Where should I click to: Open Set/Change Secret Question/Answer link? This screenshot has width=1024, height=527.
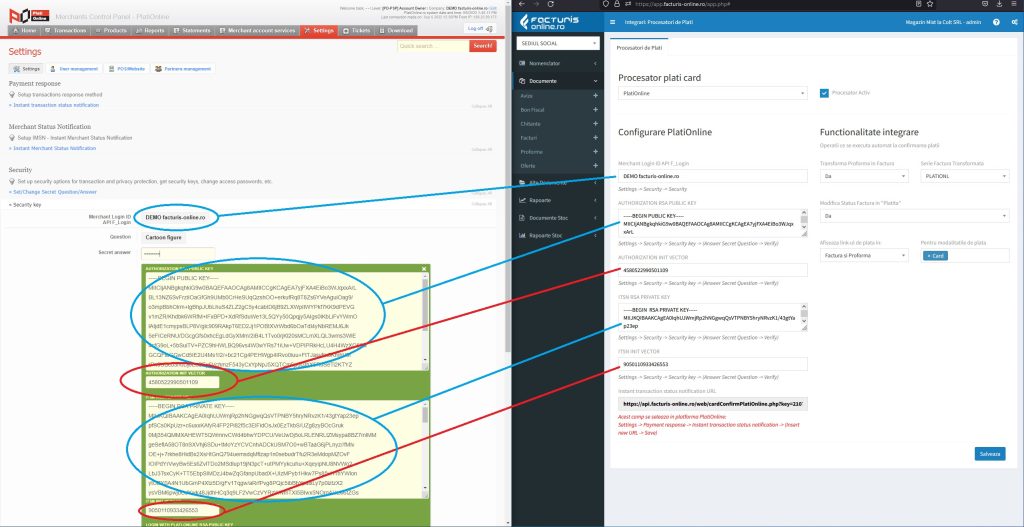coord(53,192)
